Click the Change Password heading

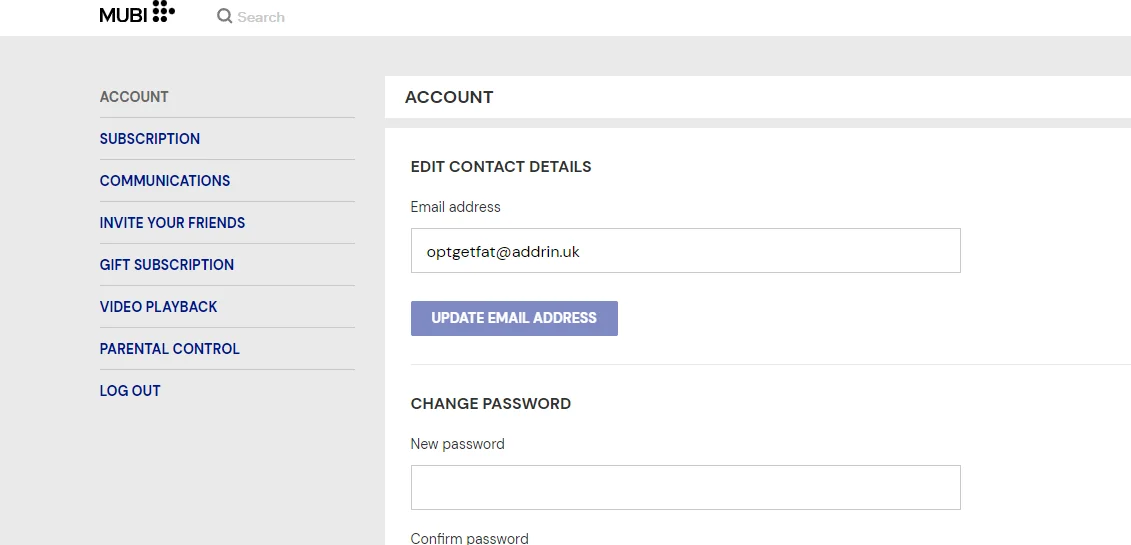[x=490, y=404]
